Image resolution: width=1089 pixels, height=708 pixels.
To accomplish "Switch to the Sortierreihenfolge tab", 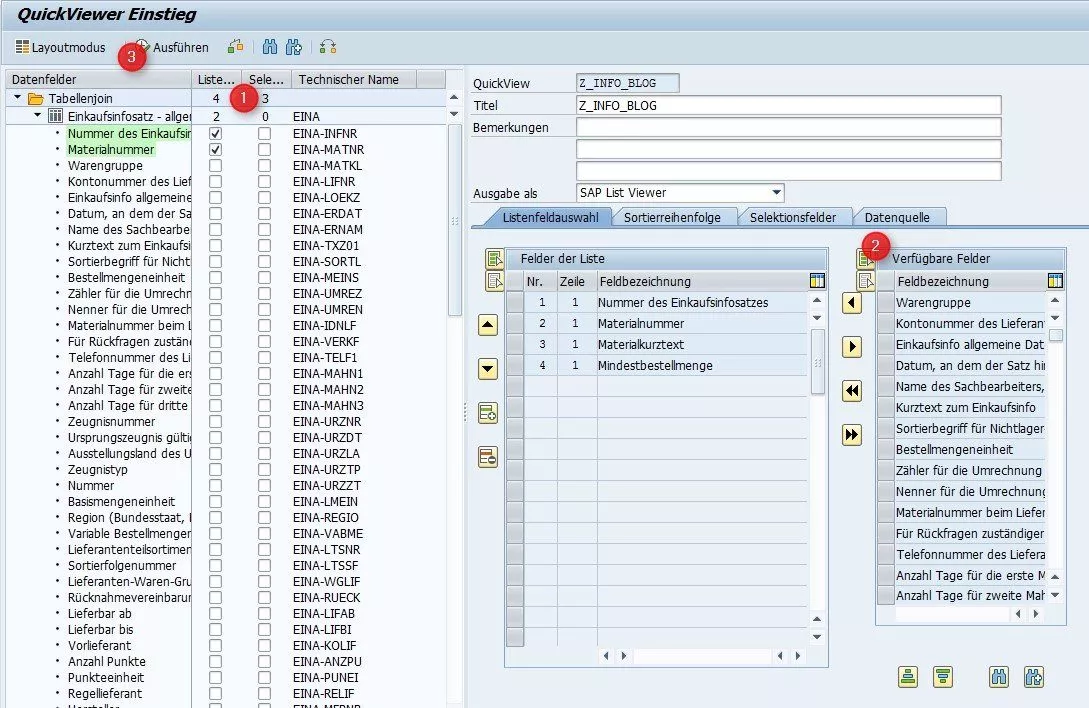I will click(672, 217).
